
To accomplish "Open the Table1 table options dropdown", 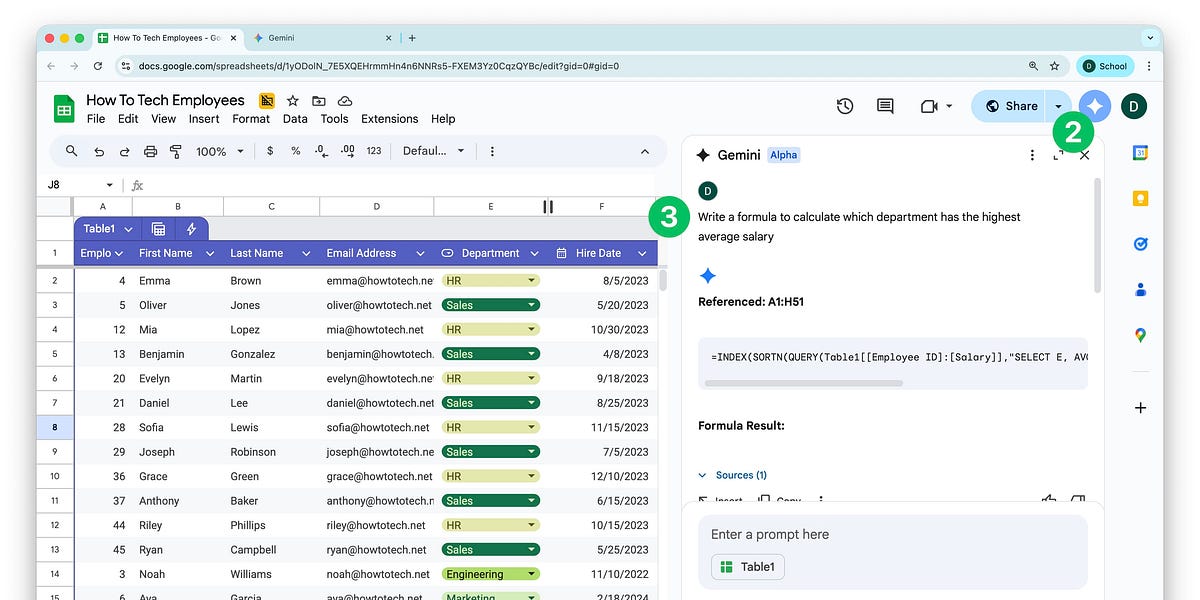I will click(x=129, y=229).
